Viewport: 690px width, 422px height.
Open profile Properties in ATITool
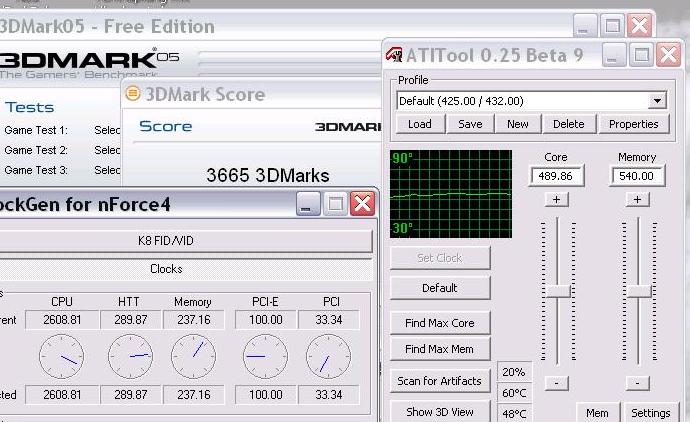634,124
